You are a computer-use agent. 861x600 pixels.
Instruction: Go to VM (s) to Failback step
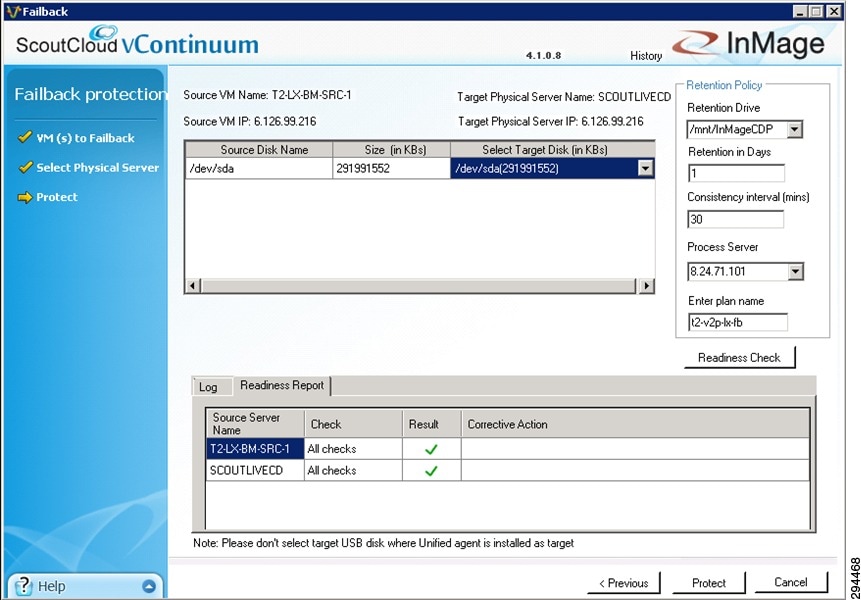(x=85, y=138)
